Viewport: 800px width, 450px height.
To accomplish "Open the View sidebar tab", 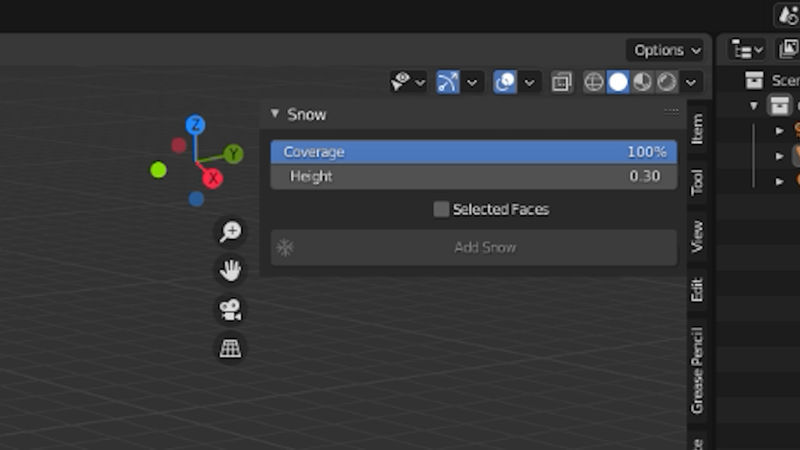I will coord(697,236).
